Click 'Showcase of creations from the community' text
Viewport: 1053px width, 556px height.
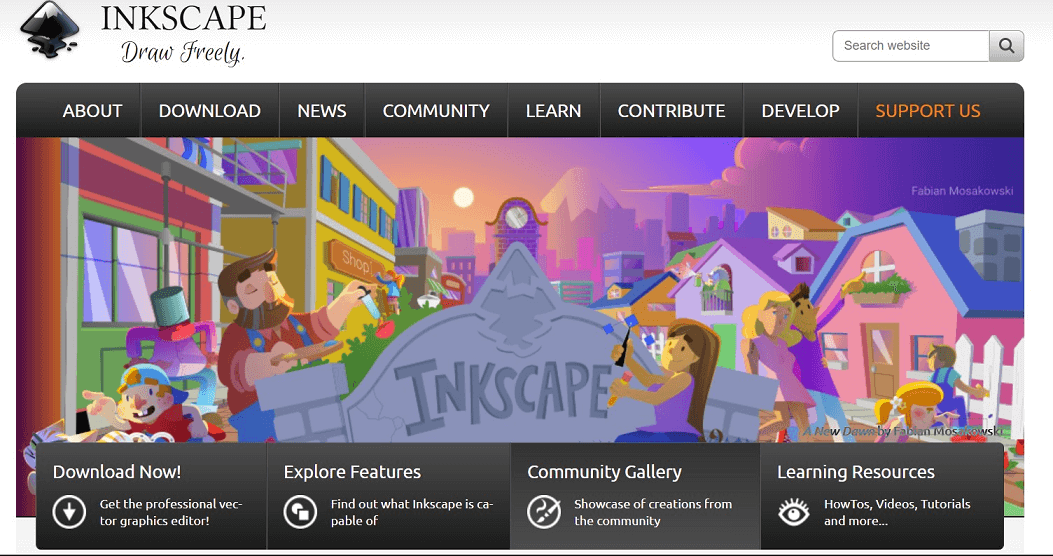pos(653,512)
